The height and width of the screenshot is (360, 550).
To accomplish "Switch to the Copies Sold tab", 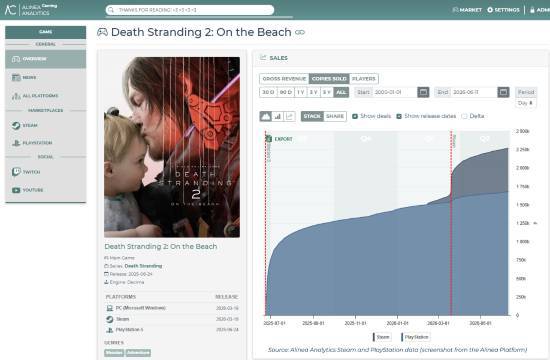I will click(x=329, y=79).
